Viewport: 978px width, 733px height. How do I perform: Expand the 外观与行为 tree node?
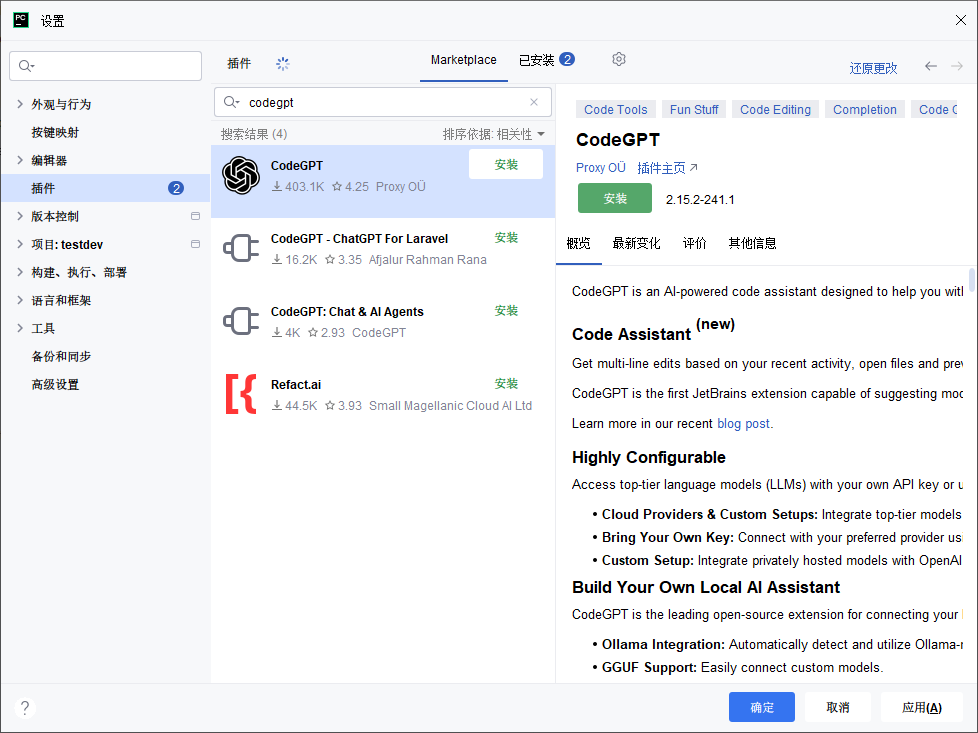click(x=20, y=104)
